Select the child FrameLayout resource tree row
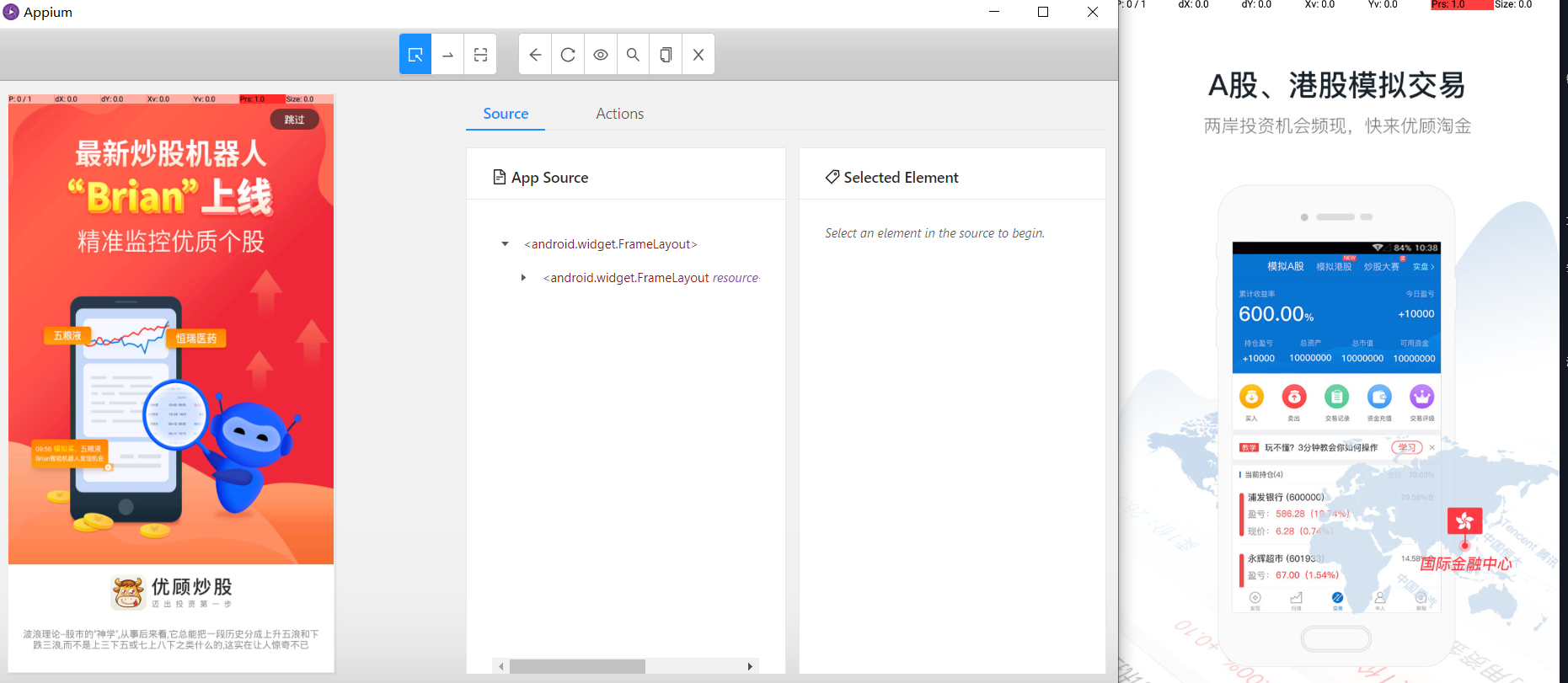1568x683 pixels. [x=651, y=278]
